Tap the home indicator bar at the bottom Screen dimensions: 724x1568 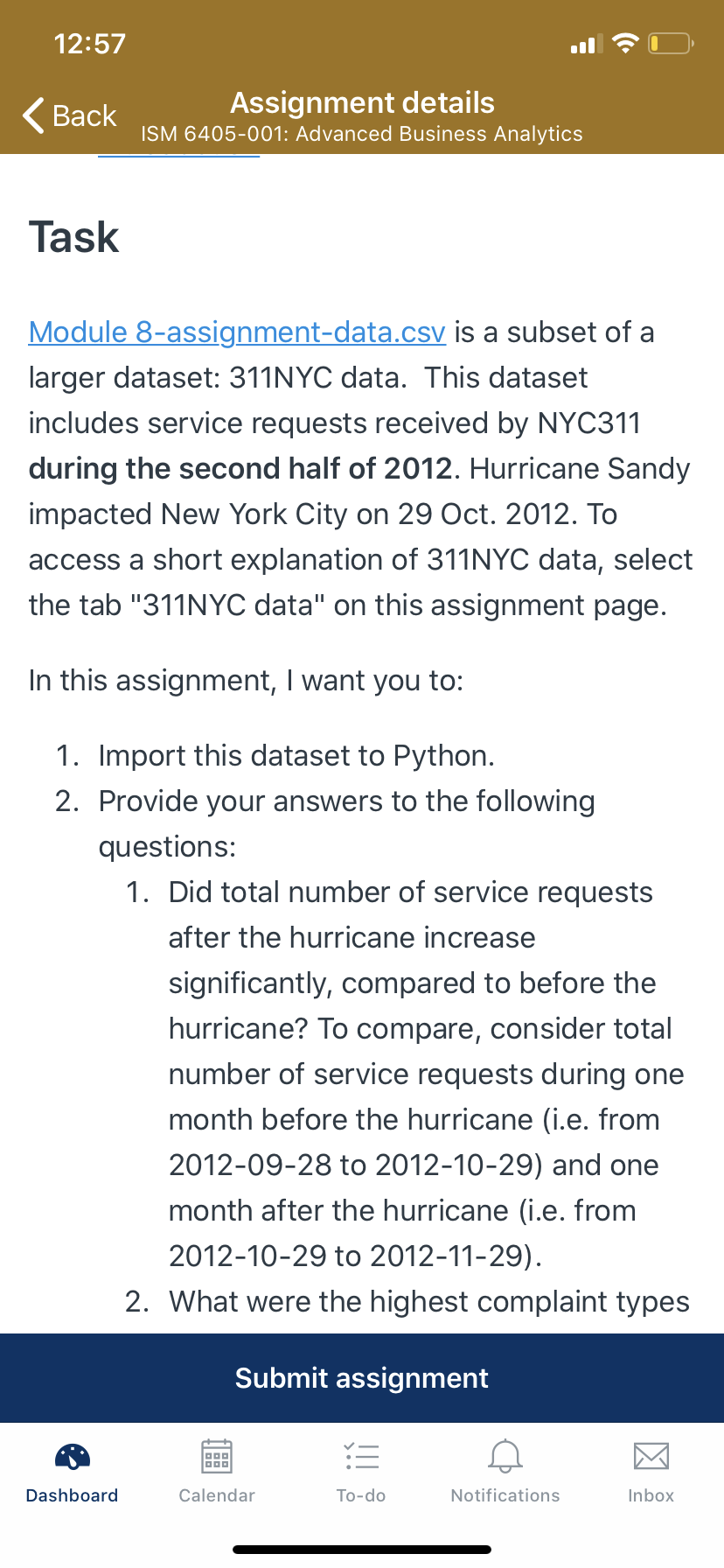point(362,1549)
